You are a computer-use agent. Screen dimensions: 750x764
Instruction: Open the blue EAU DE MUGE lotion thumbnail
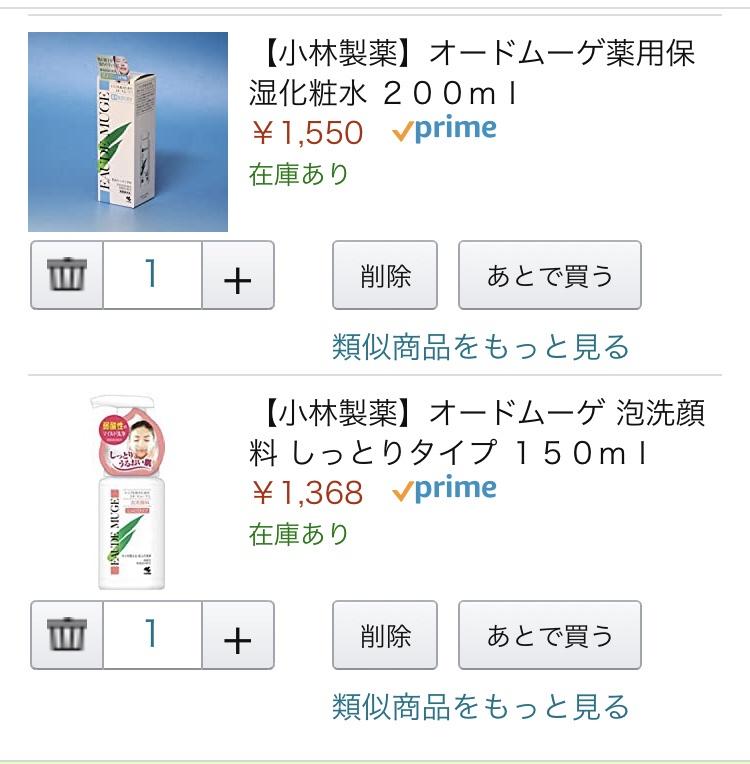pyautogui.click(x=128, y=132)
